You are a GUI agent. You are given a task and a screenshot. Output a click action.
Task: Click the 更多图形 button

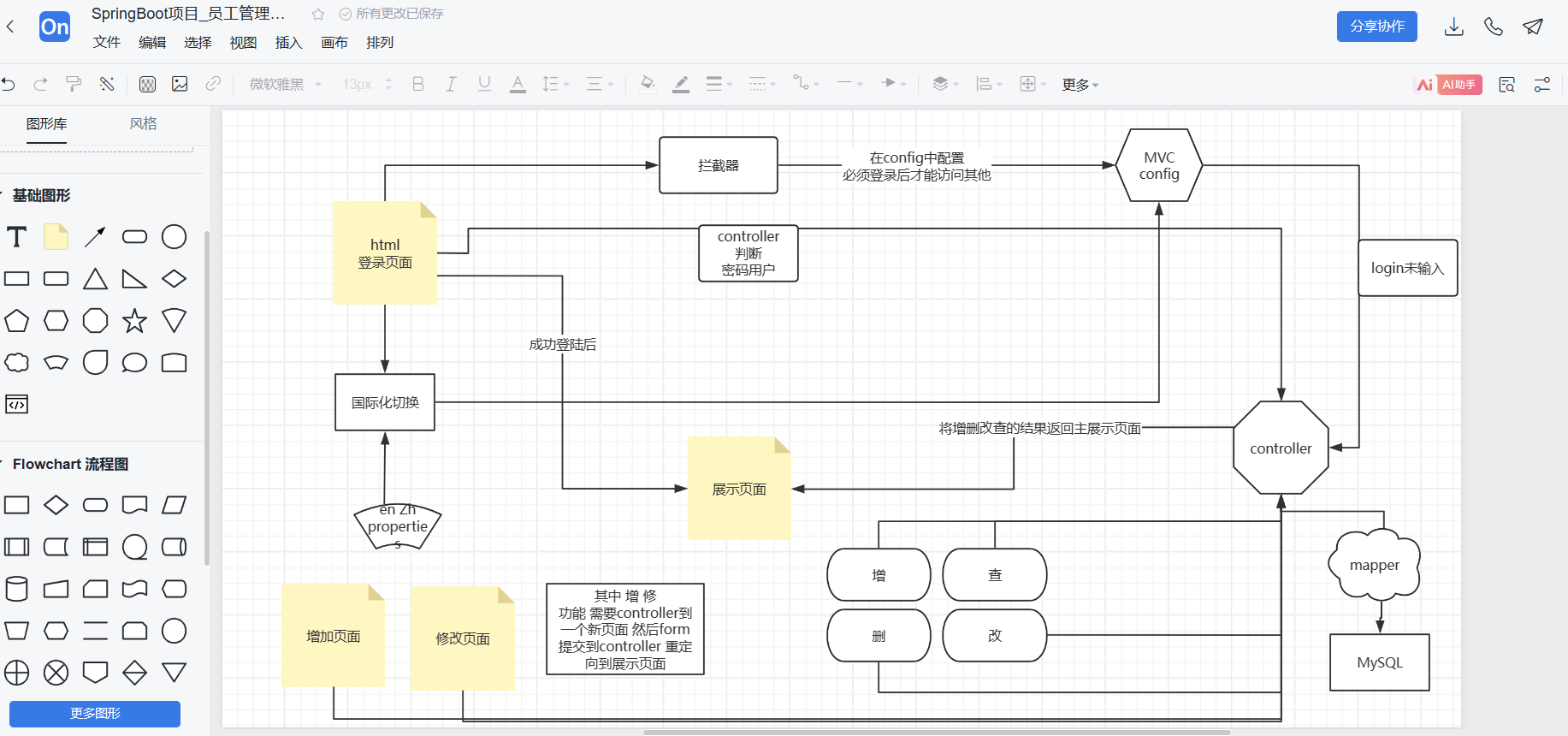tap(95, 714)
